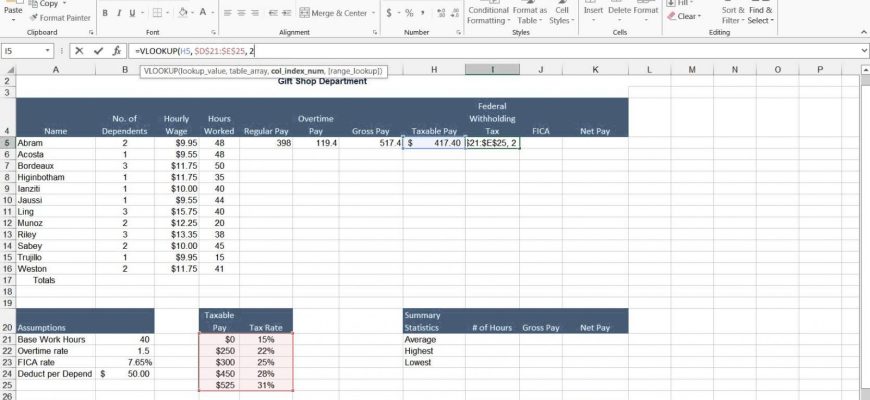Open Conditional Formatting menu
Screen dimensions: 870x400
point(488,14)
